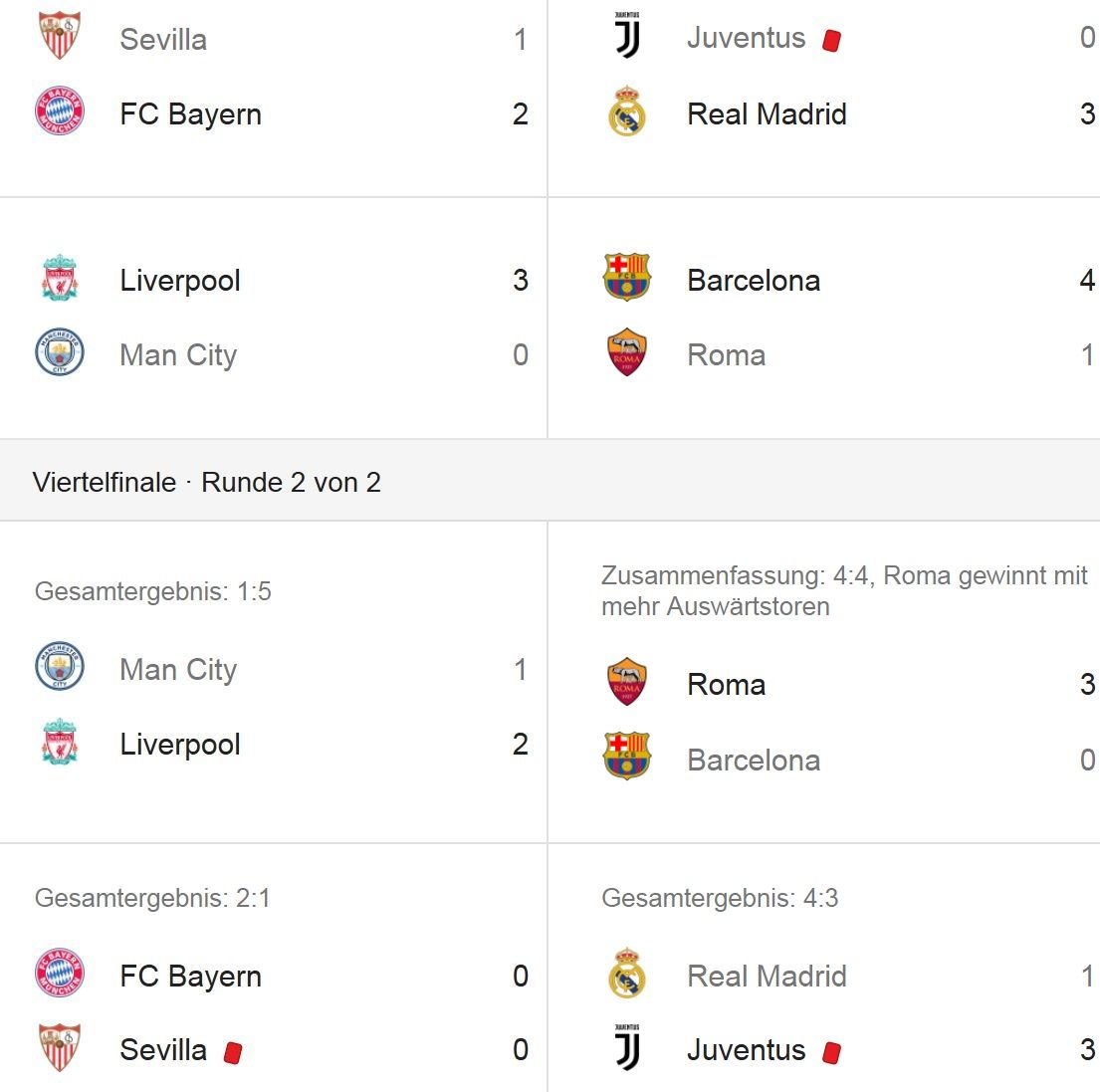Click the Roma away goals summary text
1100x1092 pixels.
pyautogui.click(x=844, y=590)
